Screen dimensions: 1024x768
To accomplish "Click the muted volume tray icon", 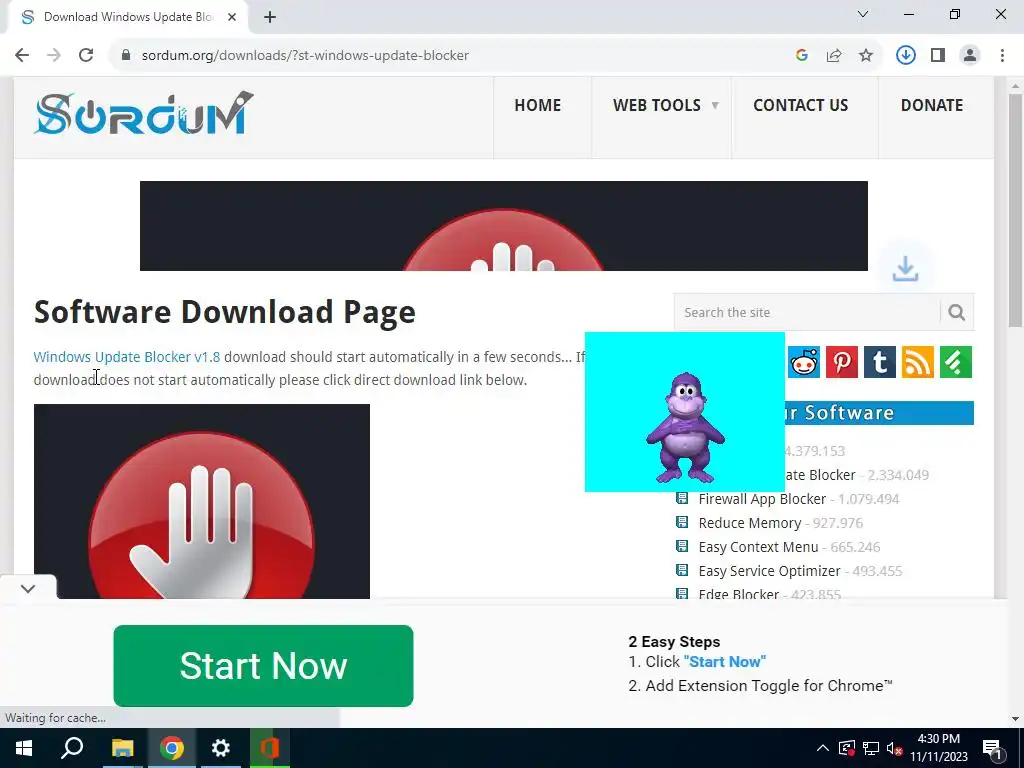I will click(895, 748).
